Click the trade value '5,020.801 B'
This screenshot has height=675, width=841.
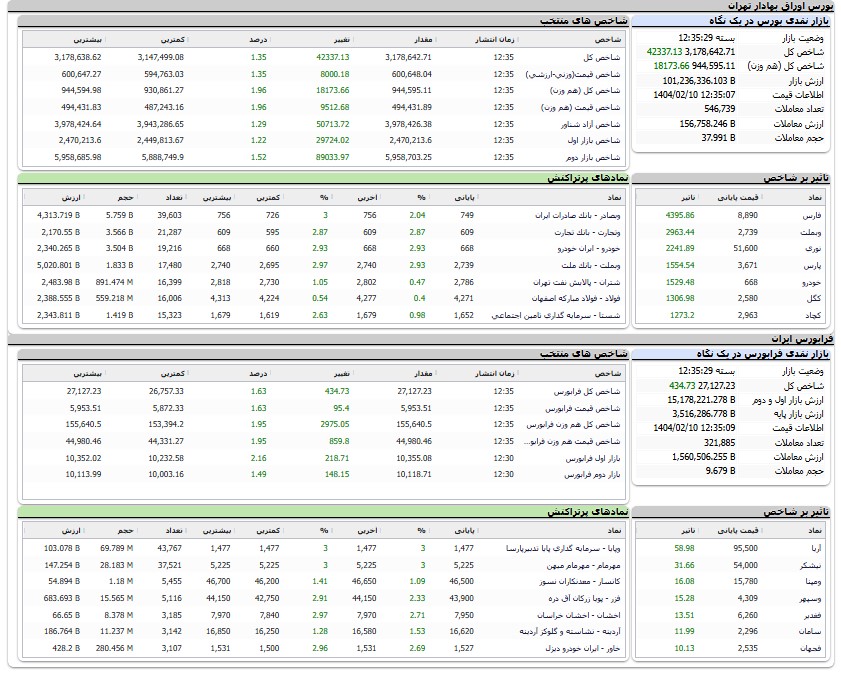(x=58, y=265)
